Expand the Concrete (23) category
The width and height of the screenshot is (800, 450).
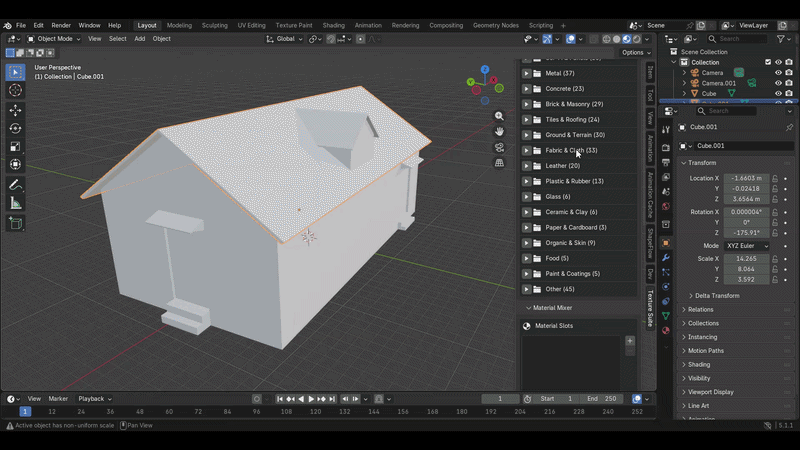(x=526, y=89)
